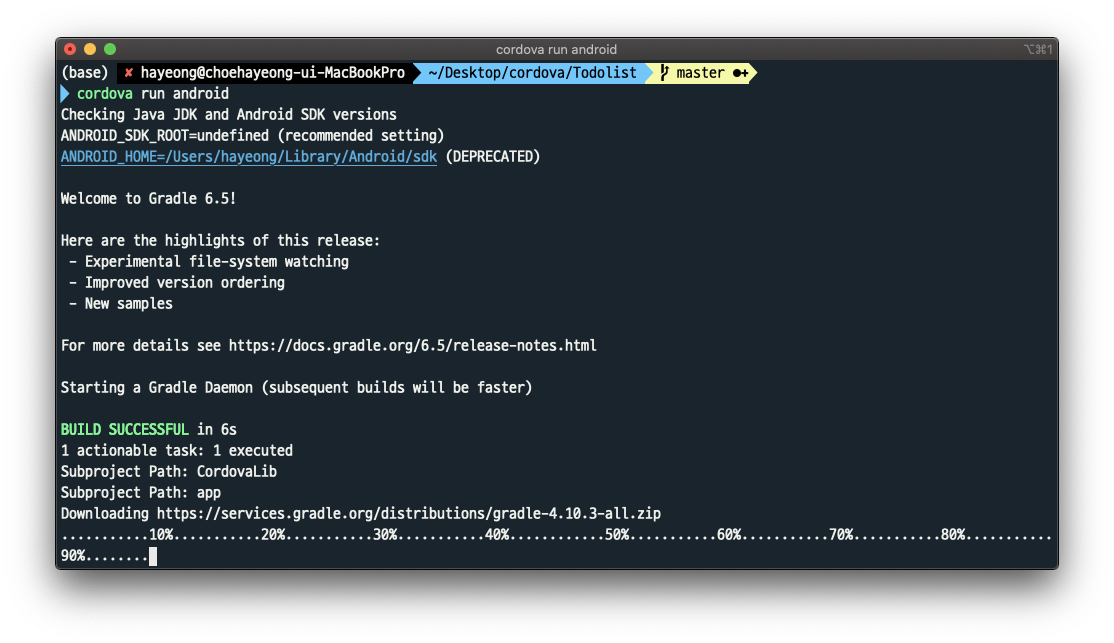Click the window title 'cordova run android'
Screen dimensions: 1114x643
tap(556, 49)
